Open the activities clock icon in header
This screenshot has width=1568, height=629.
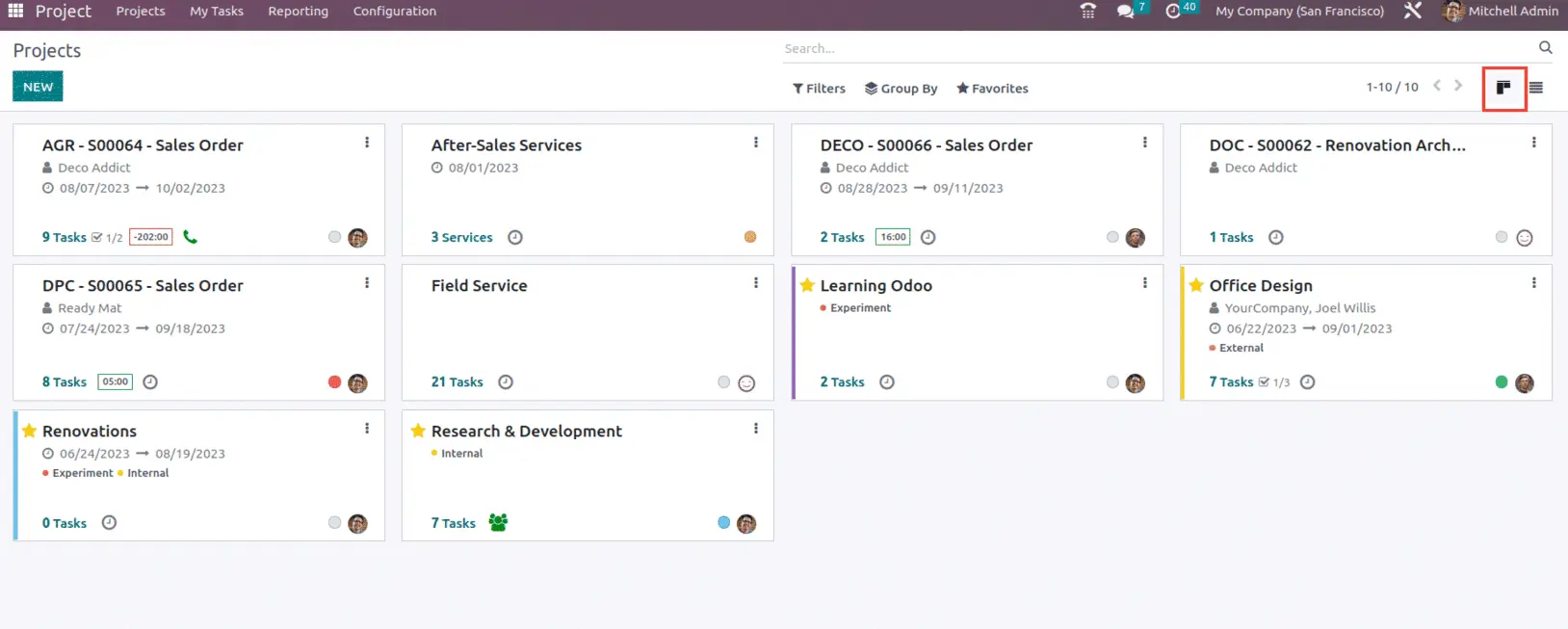(x=1172, y=12)
